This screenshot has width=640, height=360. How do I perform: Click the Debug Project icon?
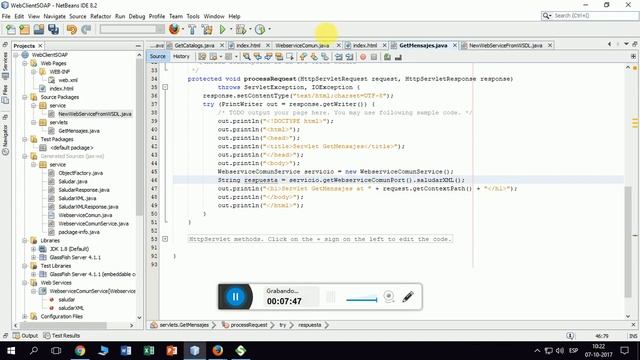pyautogui.click(x=241, y=29)
